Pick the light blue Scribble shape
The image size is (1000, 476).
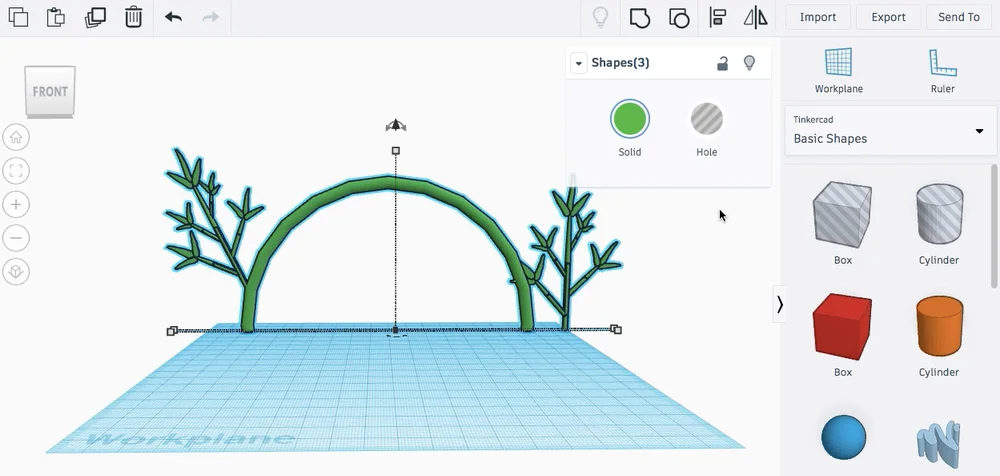(x=939, y=443)
